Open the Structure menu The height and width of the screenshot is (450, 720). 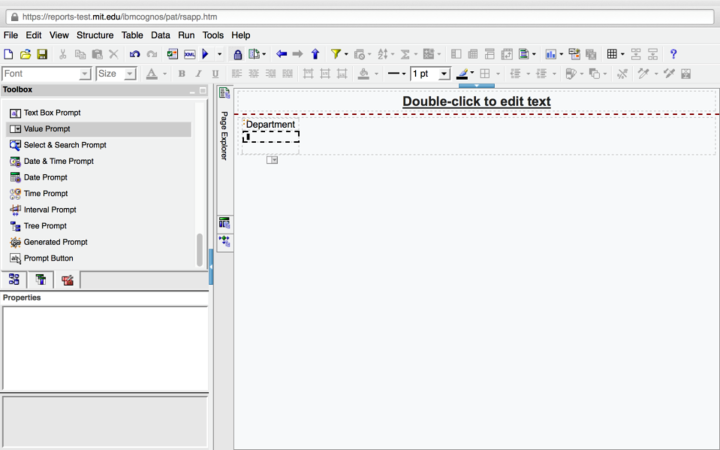click(95, 35)
